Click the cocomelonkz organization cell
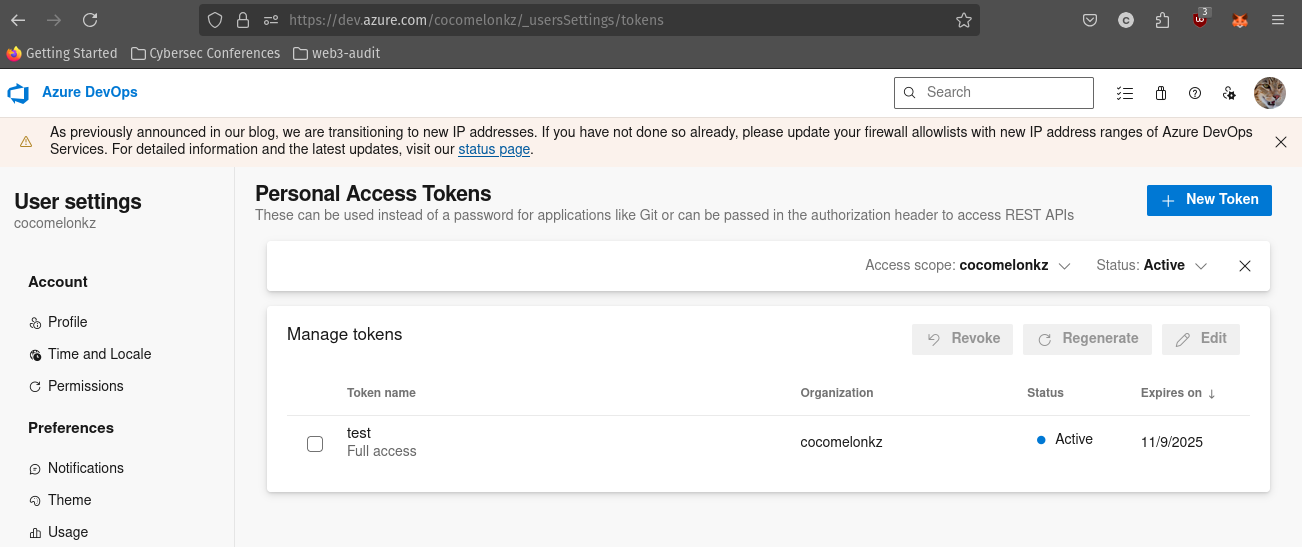Viewport: 1302px width, 547px height. point(841,442)
